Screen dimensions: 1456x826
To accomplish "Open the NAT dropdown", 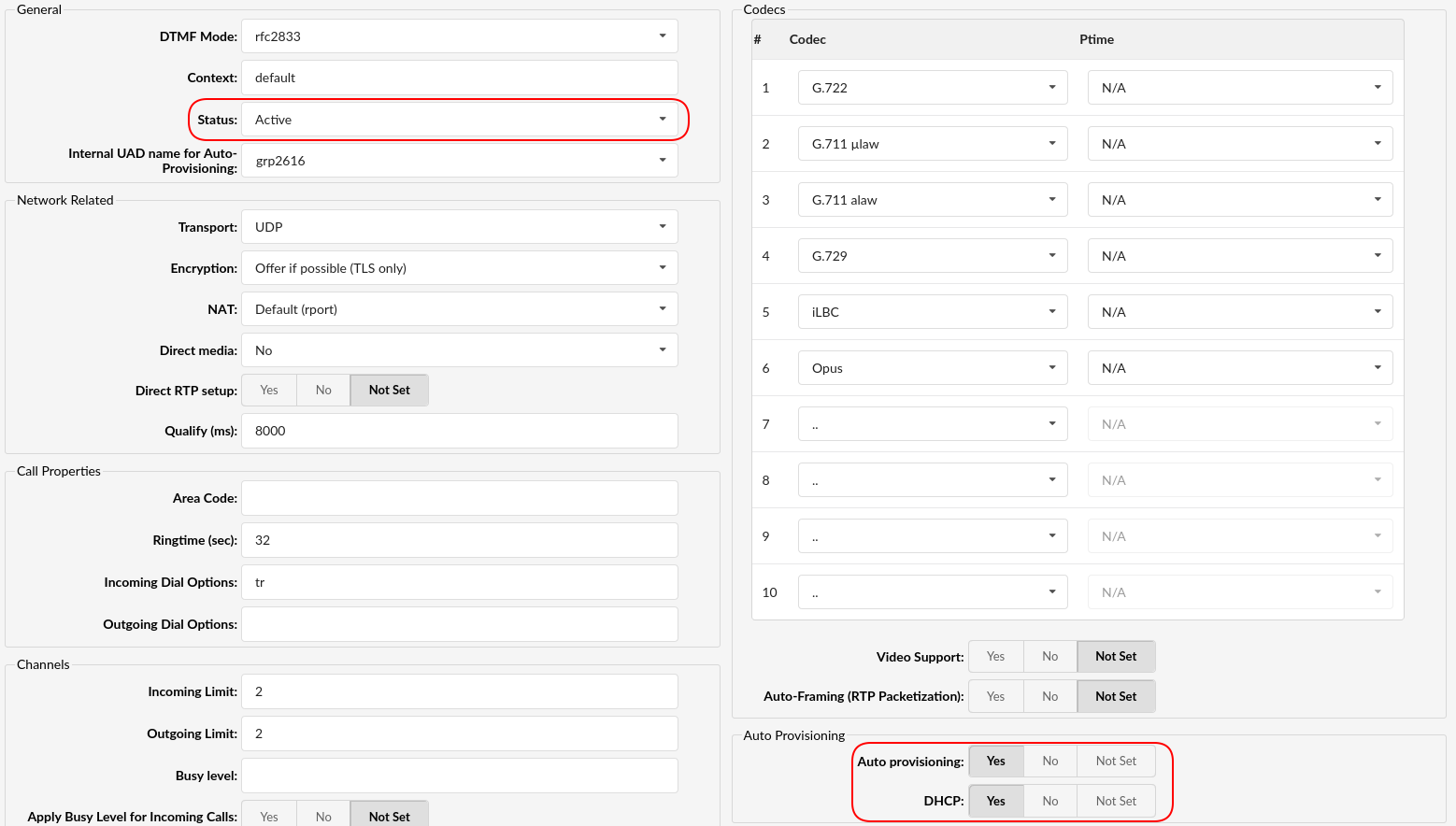I will [459, 309].
